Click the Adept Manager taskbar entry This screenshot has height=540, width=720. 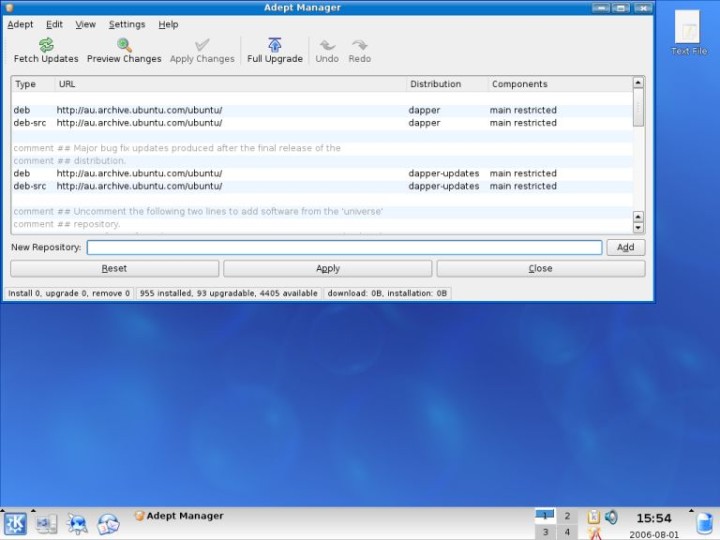click(179, 516)
